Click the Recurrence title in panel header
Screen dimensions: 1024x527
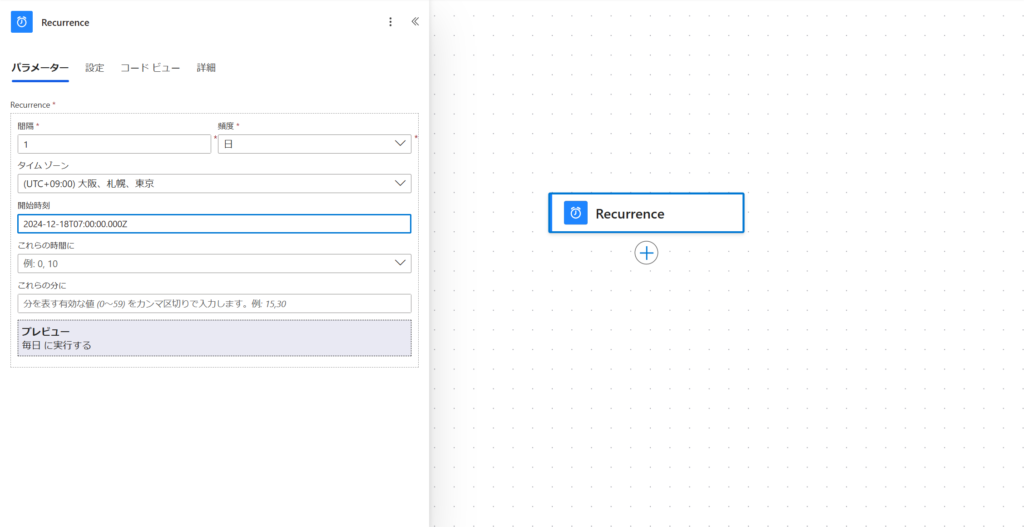tap(65, 22)
